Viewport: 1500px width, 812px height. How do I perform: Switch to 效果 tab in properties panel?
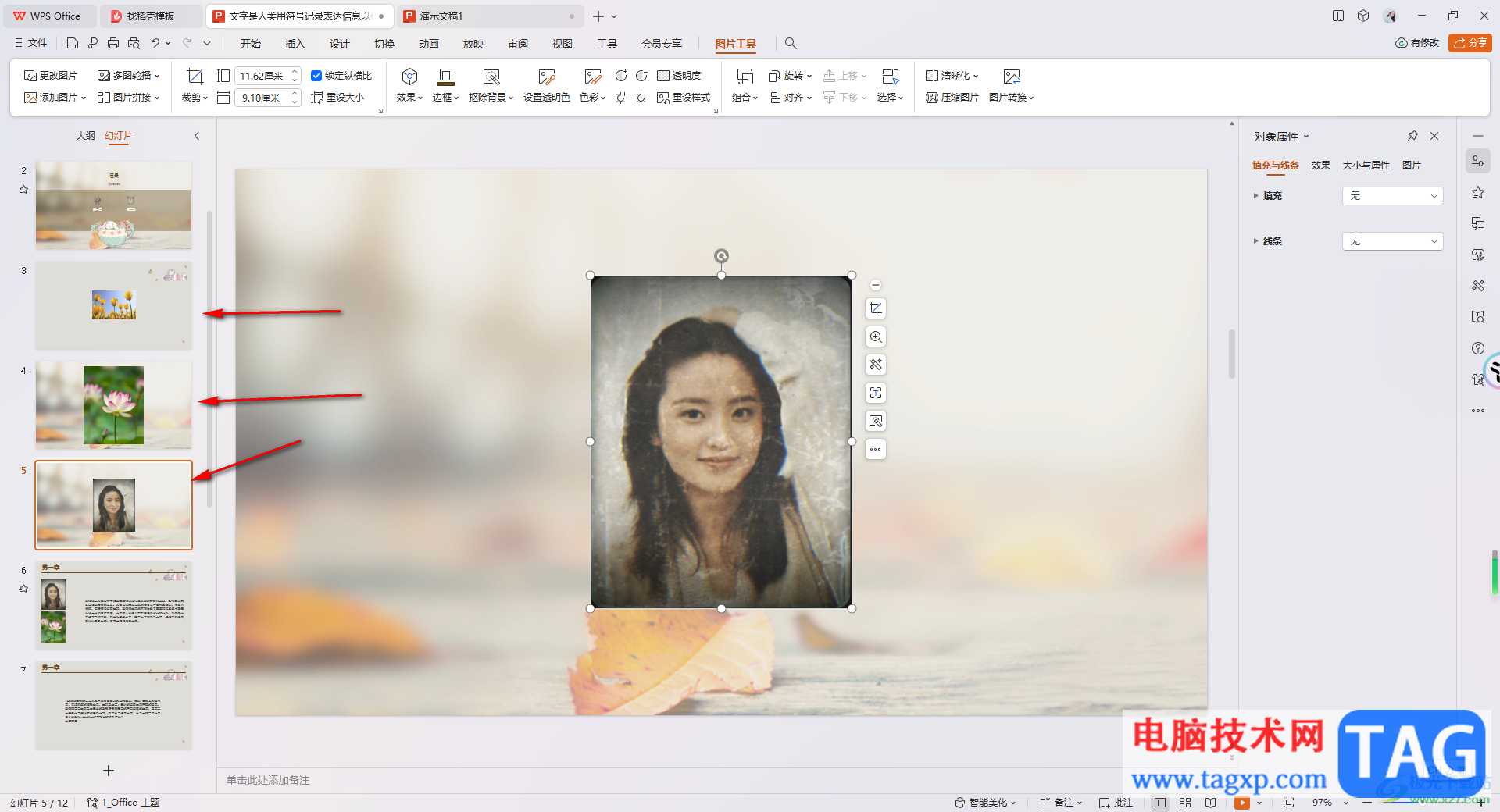pyautogui.click(x=1321, y=166)
